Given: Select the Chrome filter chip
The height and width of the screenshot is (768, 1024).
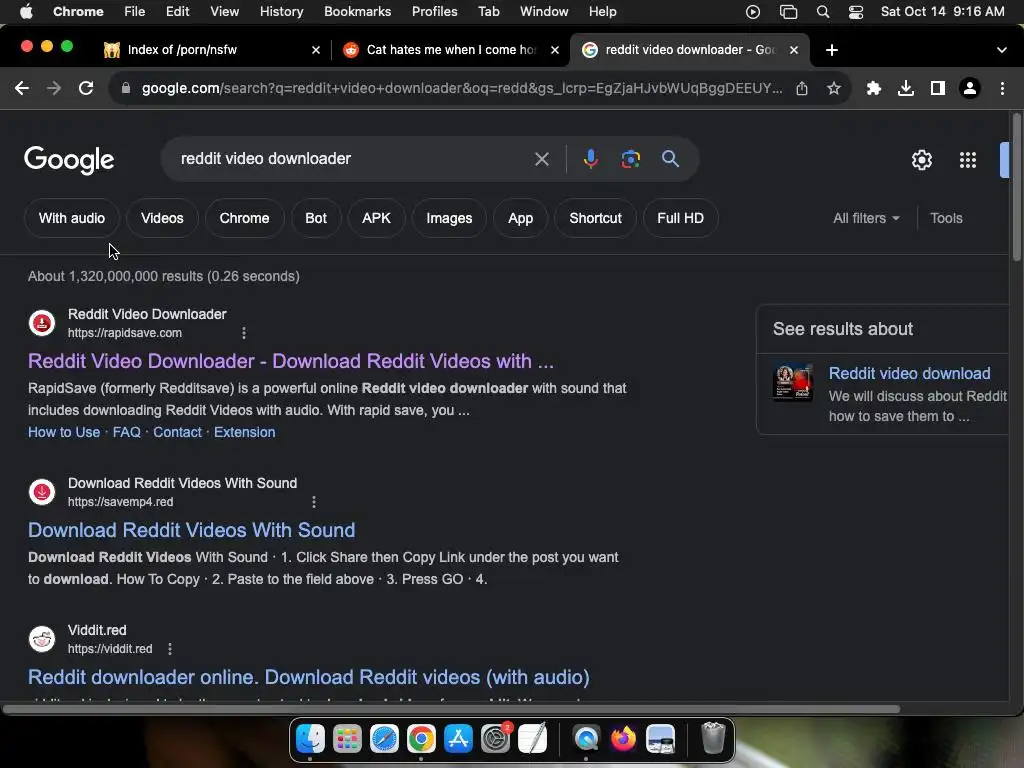Looking at the screenshot, I should [x=244, y=218].
